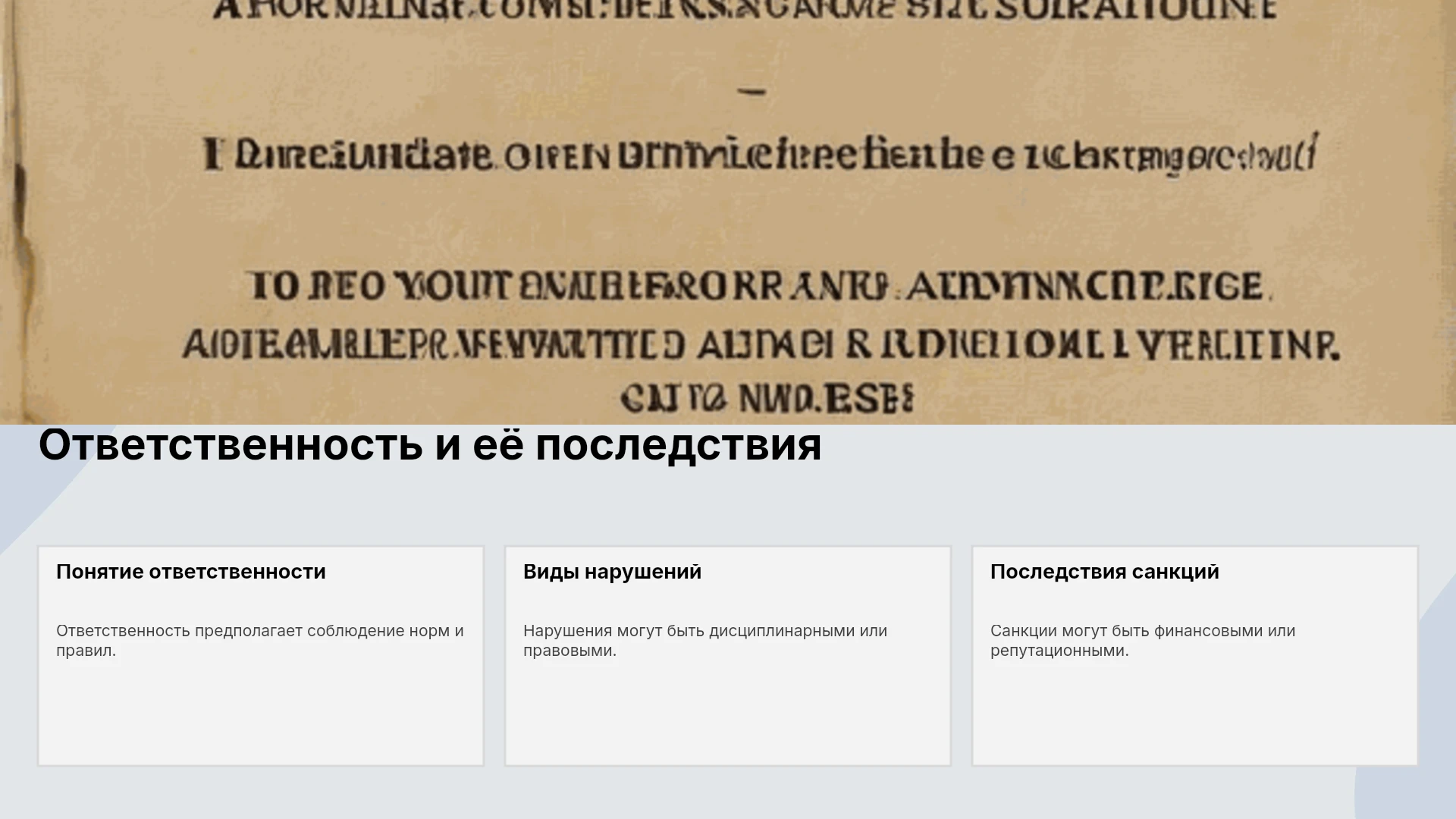Click the heading "Ответственность и её последствия"
Viewport: 1456px width, 819px height.
pyautogui.click(x=430, y=445)
